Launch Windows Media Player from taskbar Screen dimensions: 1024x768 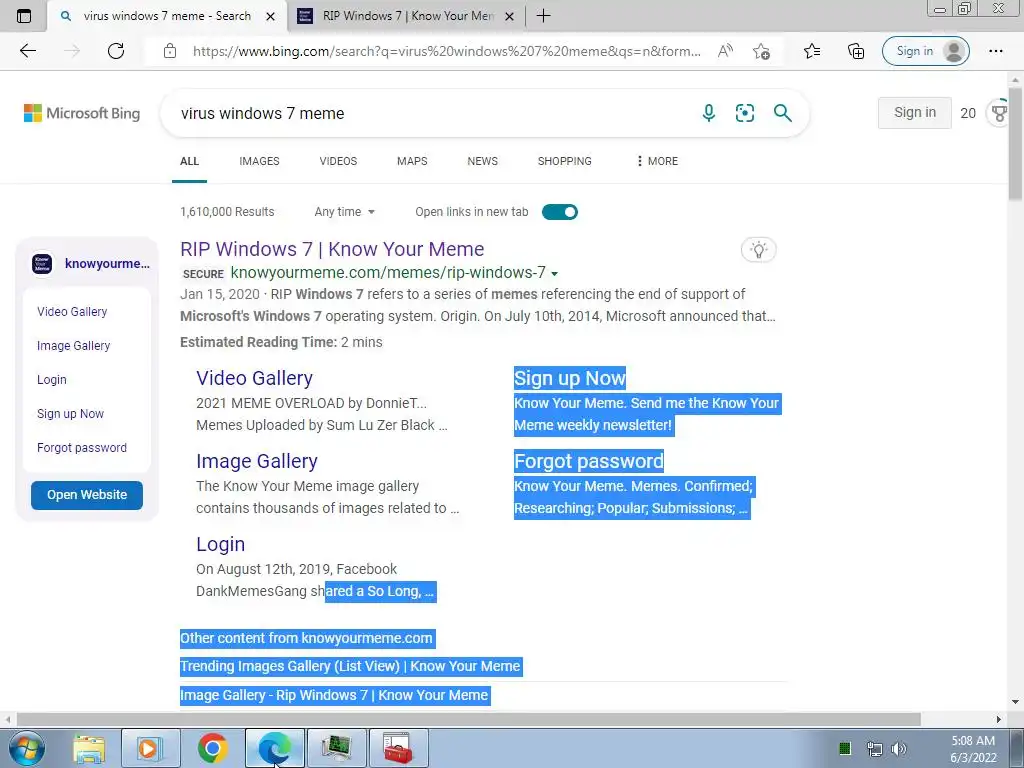tap(150, 748)
